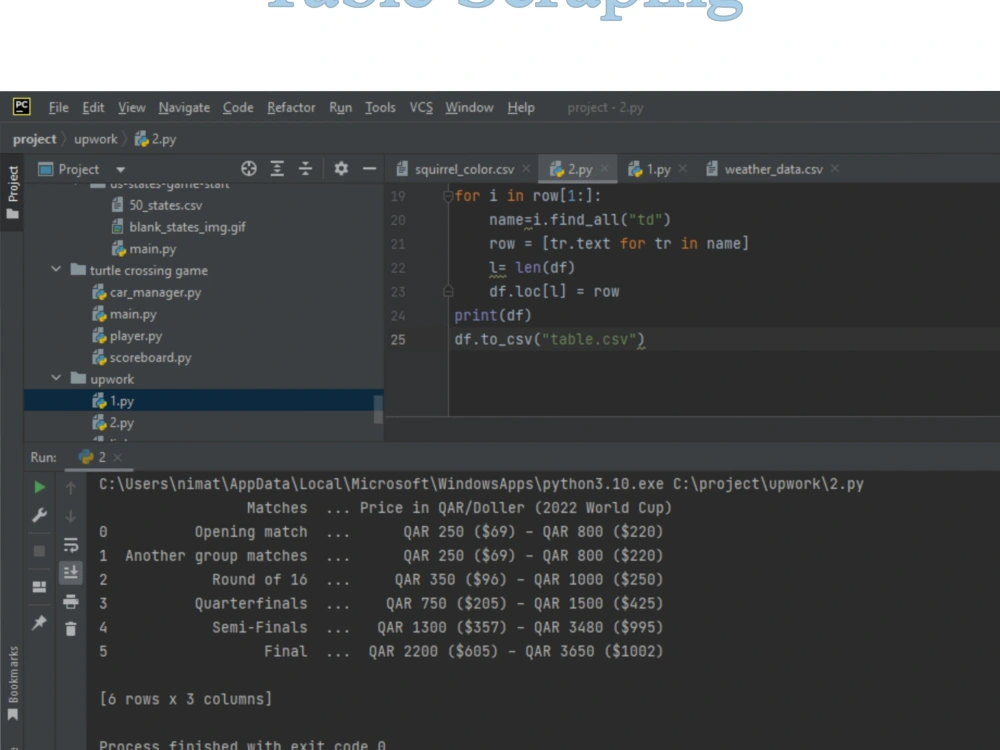
Task: Open Project panel settings gear
Action: coord(341,168)
